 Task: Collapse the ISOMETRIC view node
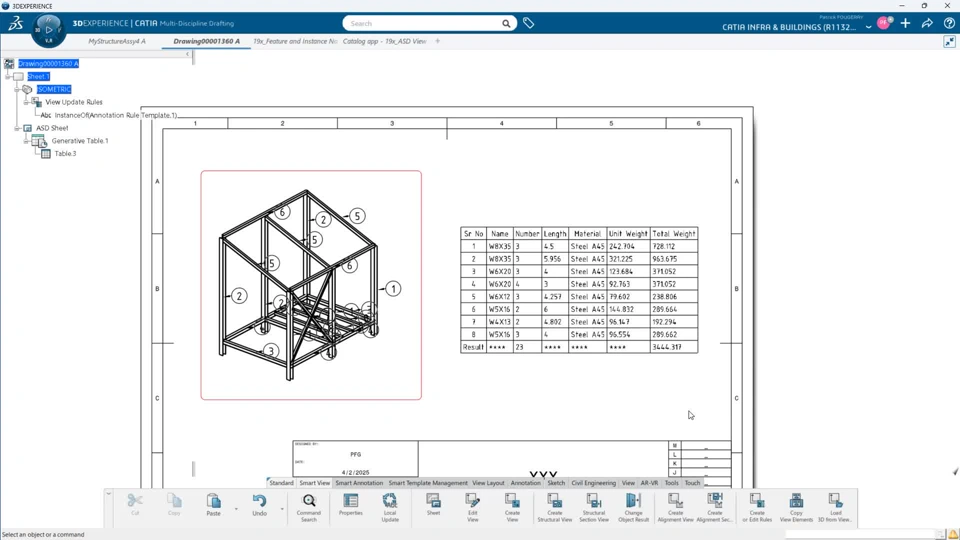point(17,89)
